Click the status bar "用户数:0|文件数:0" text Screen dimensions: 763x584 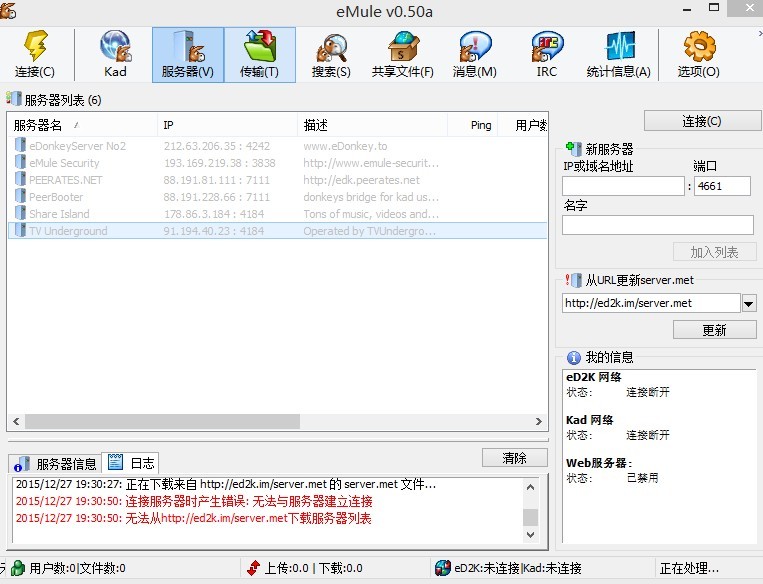coord(77,568)
